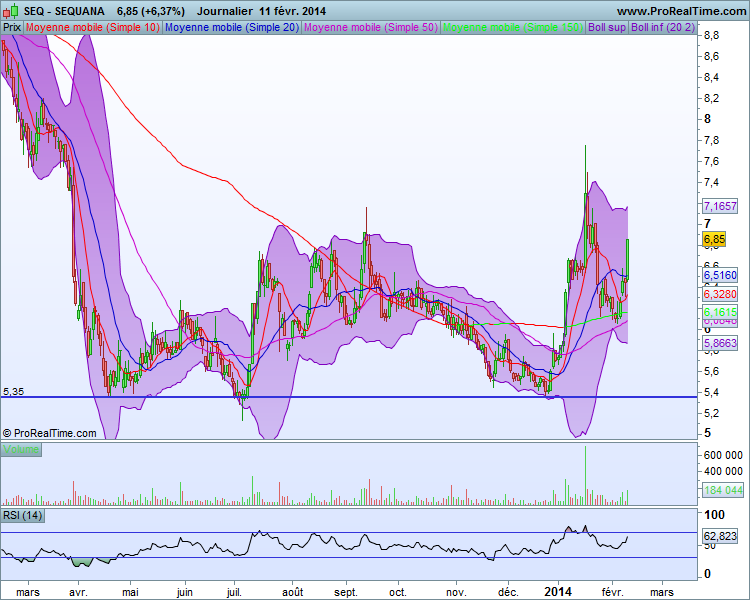
Task: Click the Boll inf (20 2) label
Action: (662, 27)
